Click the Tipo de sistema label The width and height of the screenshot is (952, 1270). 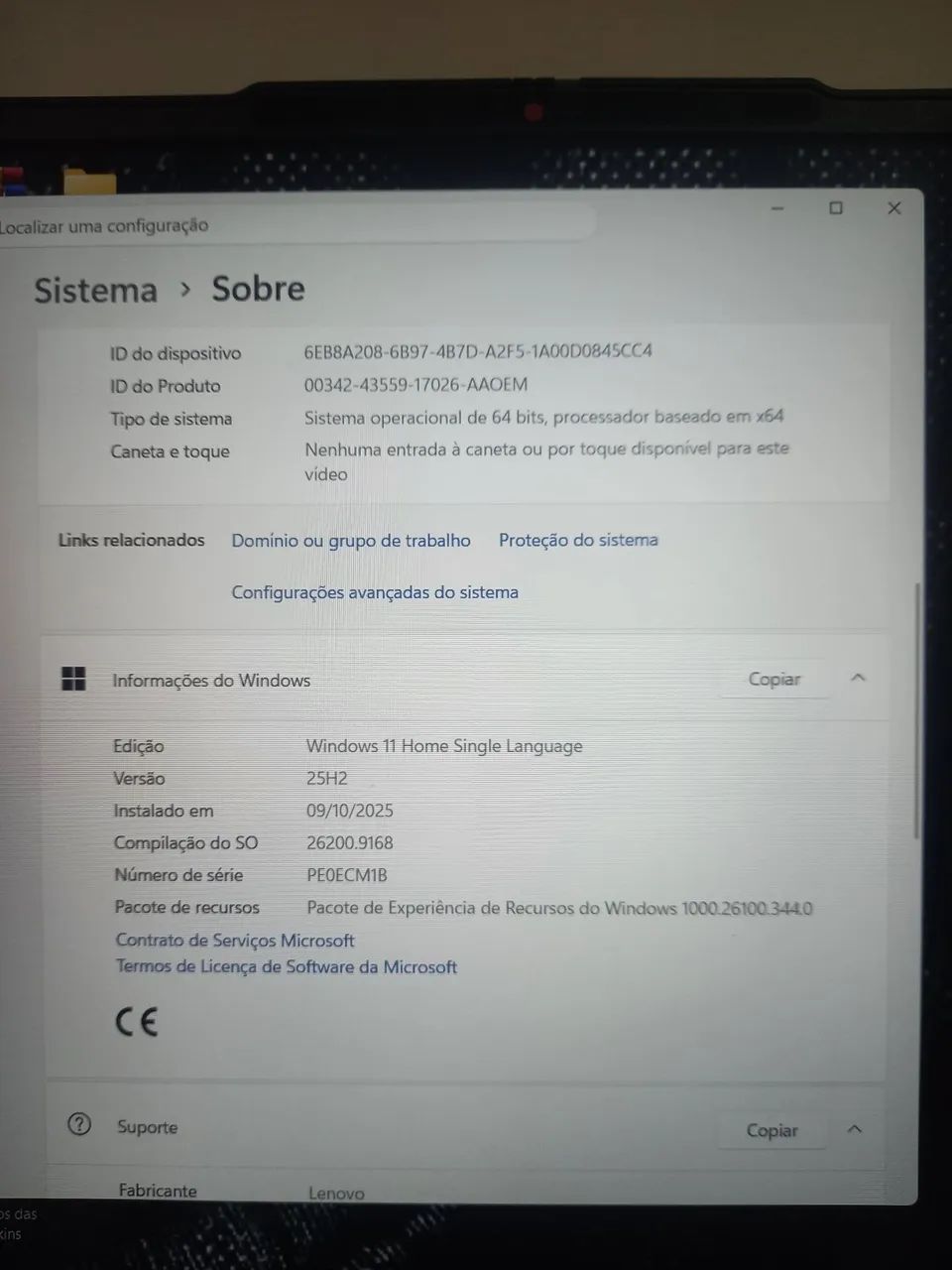tap(171, 419)
